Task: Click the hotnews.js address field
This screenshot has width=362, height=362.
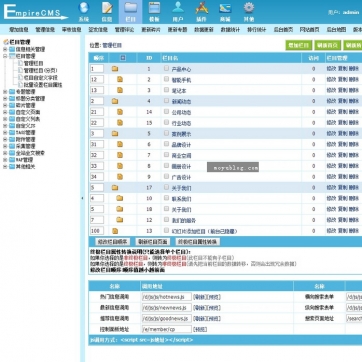Action: coord(167,297)
